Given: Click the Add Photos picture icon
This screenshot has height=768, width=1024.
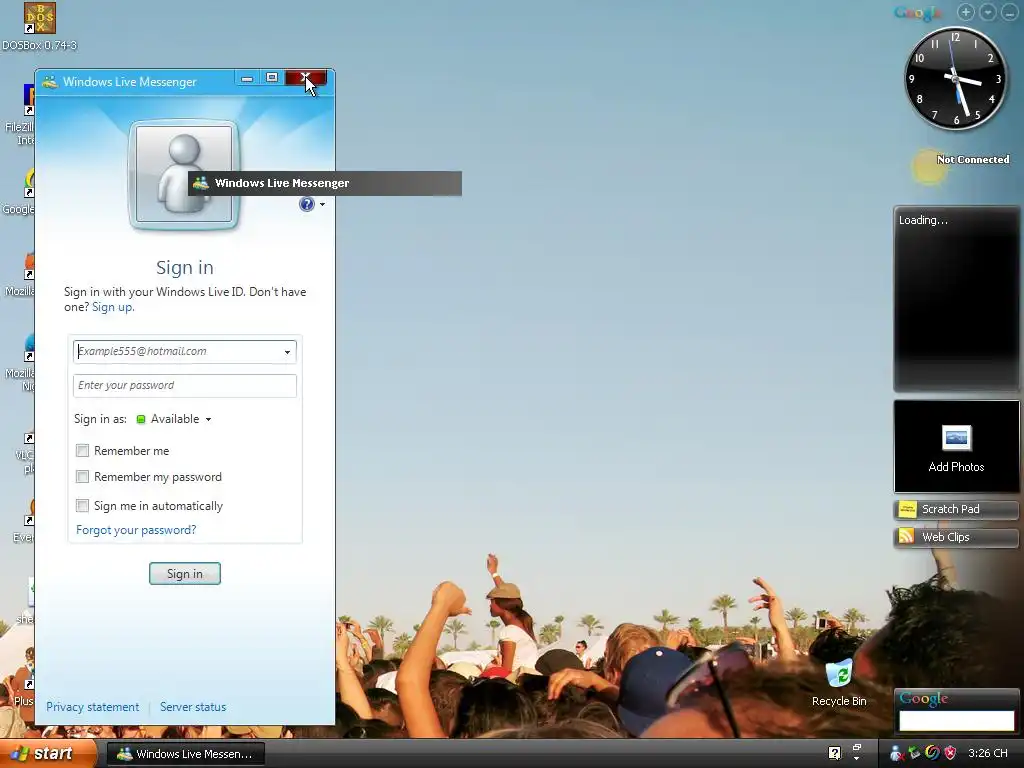Looking at the screenshot, I should [956, 438].
